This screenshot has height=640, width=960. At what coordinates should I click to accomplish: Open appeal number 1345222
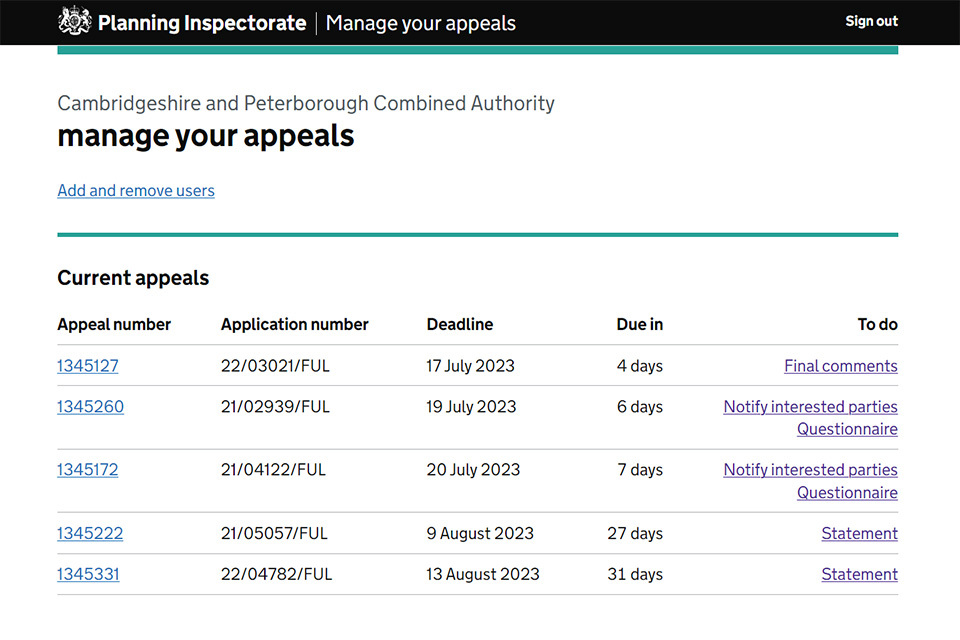[x=90, y=533]
